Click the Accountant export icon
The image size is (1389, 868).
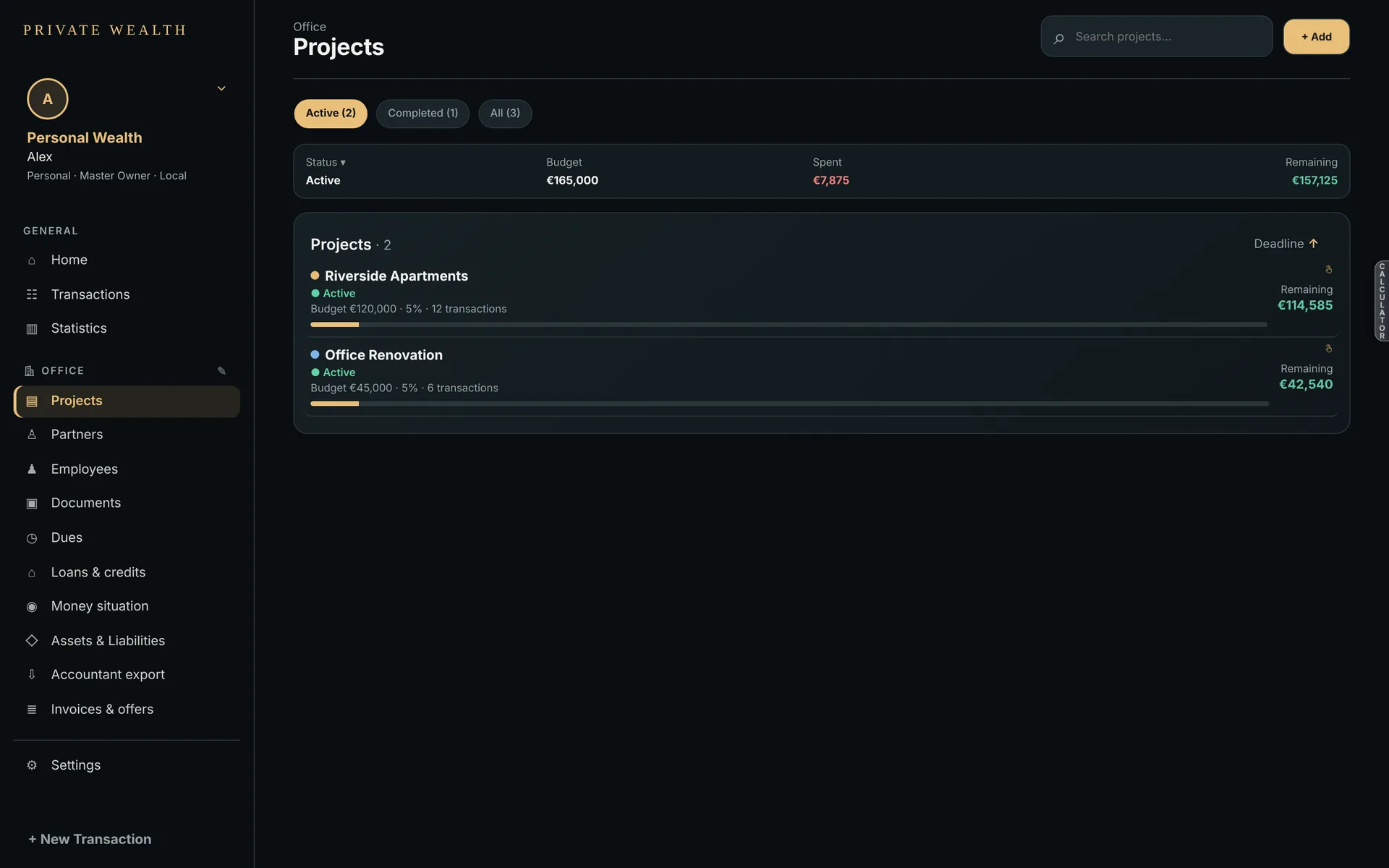32,675
